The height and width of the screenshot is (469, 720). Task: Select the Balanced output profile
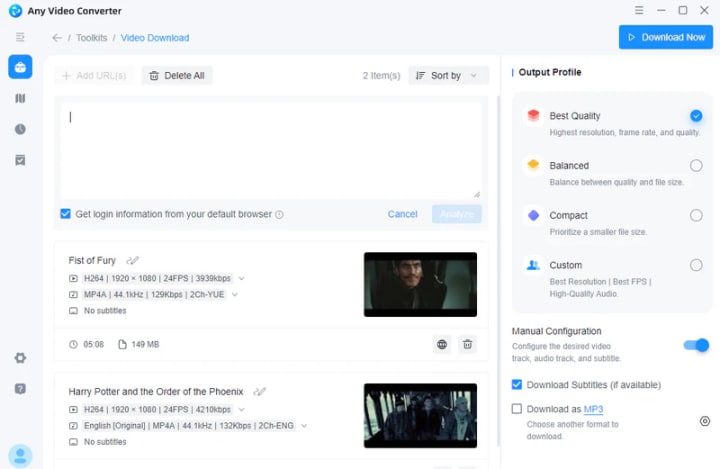tap(696, 165)
